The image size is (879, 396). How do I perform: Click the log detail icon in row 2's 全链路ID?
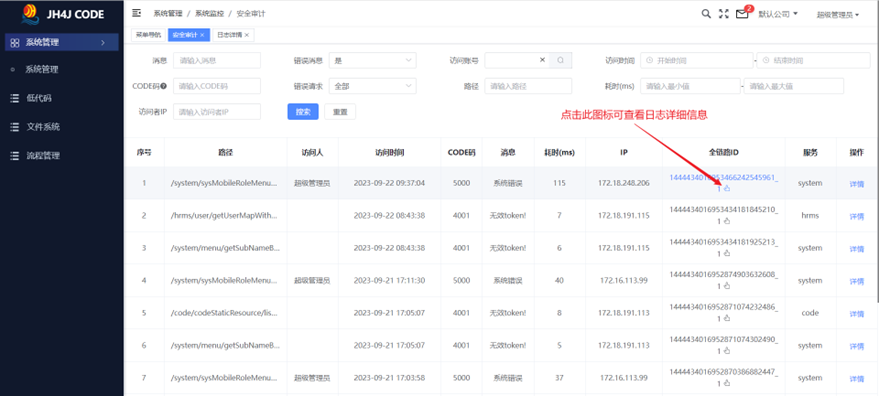pos(727,221)
